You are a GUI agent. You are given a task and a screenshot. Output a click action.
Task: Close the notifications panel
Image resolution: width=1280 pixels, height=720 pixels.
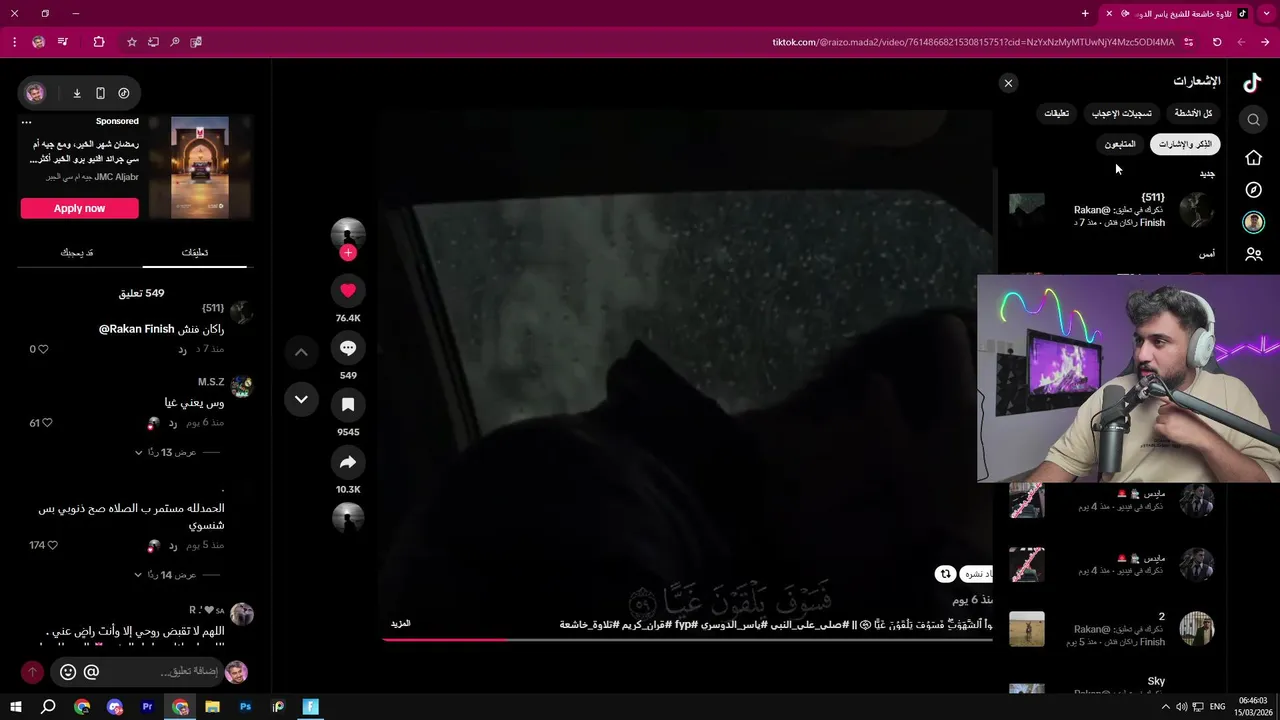click(x=1008, y=84)
